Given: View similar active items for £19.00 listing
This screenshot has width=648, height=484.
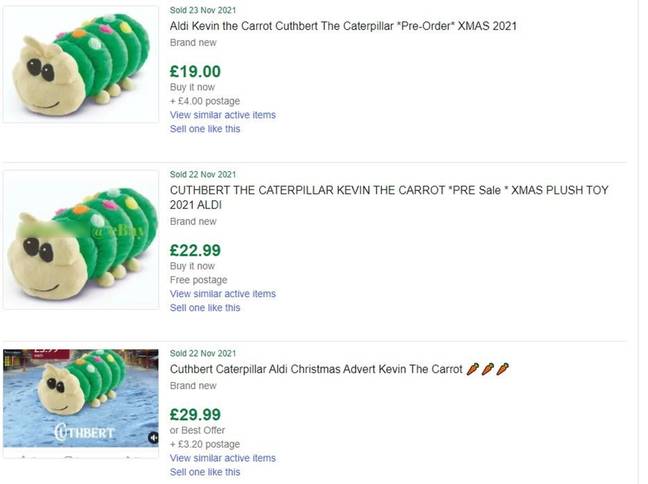Looking at the screenshot, I should click(x=223, y=115).
